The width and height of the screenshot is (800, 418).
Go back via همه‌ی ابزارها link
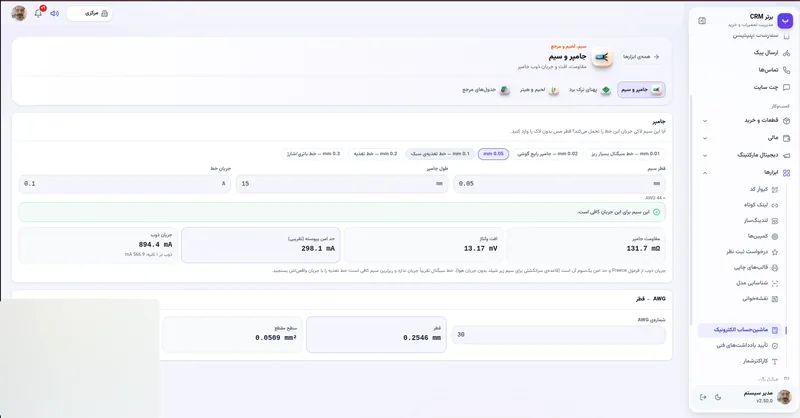coord(641,57)
